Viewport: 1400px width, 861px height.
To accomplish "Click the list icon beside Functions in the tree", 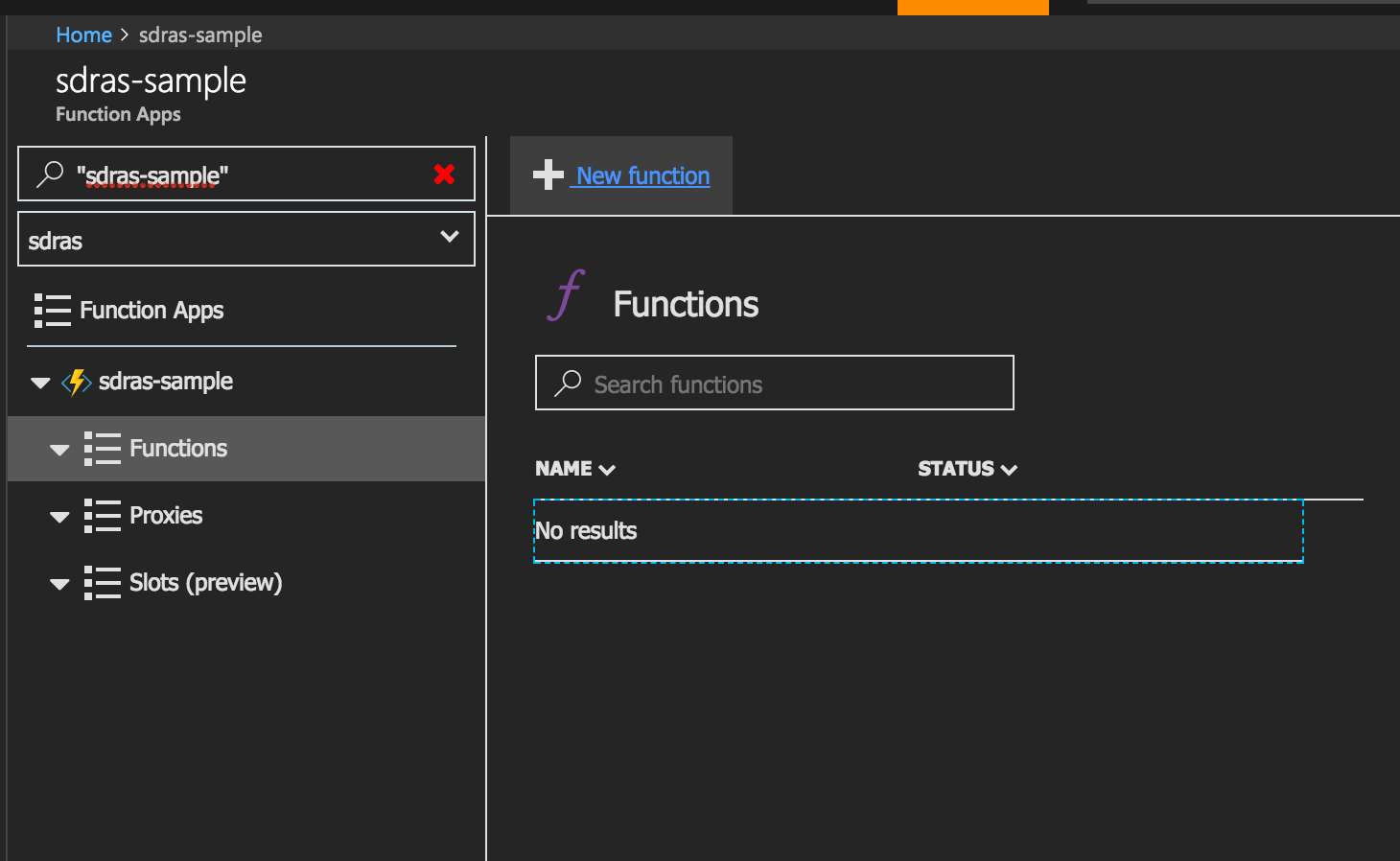I will [x=103, y=449].
